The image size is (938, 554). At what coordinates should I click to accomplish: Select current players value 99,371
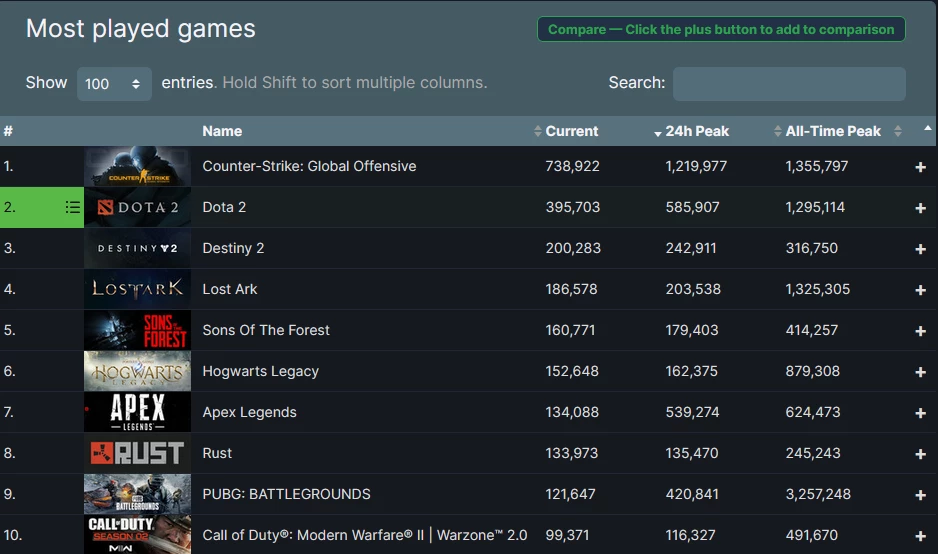coord(567,535)
